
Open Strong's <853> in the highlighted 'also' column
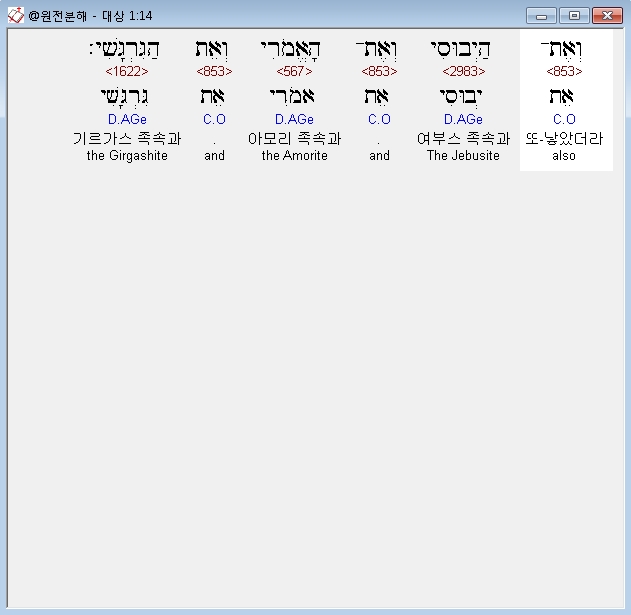pyautogui.click(x=564, y=71)
